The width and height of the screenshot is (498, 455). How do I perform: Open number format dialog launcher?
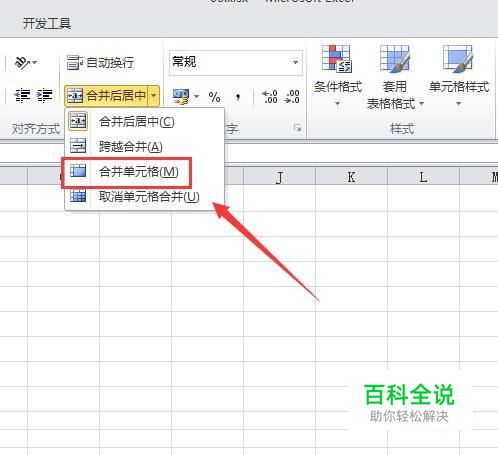(297, 128)
